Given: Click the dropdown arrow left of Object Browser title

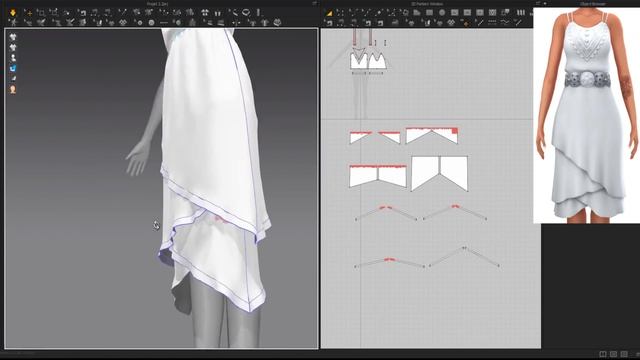Looking at the screenshot, I should [545, 4].
